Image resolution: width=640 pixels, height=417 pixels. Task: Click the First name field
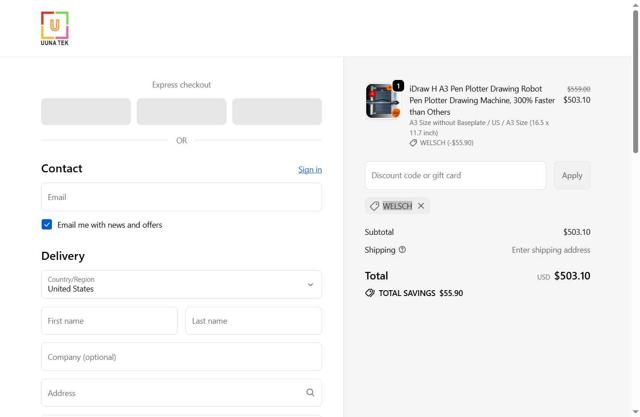pyautogui.click(x=109, y=321)
